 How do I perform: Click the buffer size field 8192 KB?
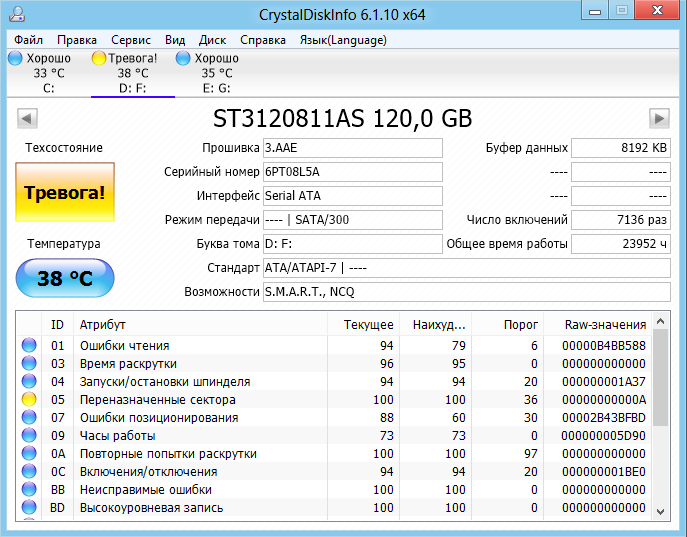tap(621, 148)
